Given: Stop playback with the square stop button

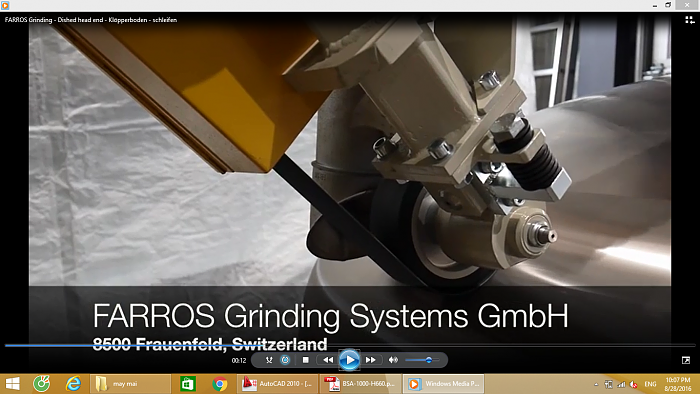Looking at the screenshot, I should [305, 360].
